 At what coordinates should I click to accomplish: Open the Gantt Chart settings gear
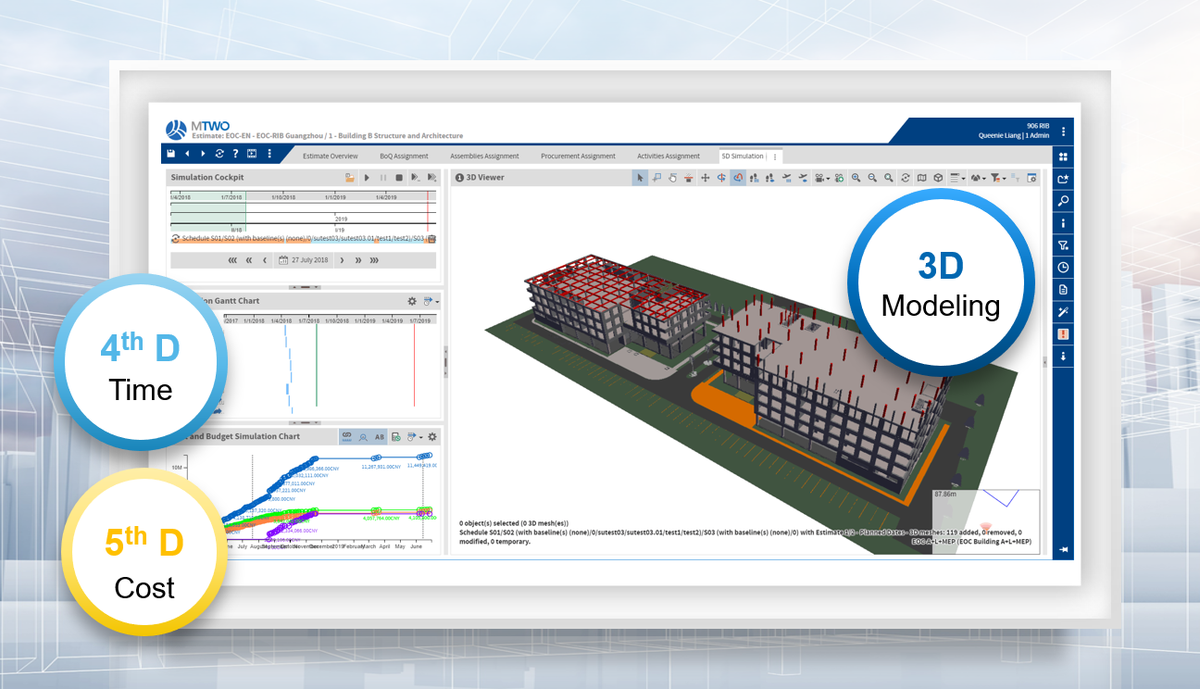coord(412,300)
